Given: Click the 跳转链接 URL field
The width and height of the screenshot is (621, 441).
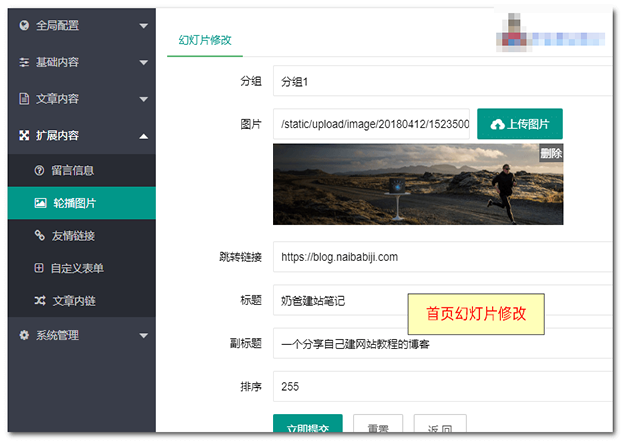Looking at the screenshot, I should point(443,257).
